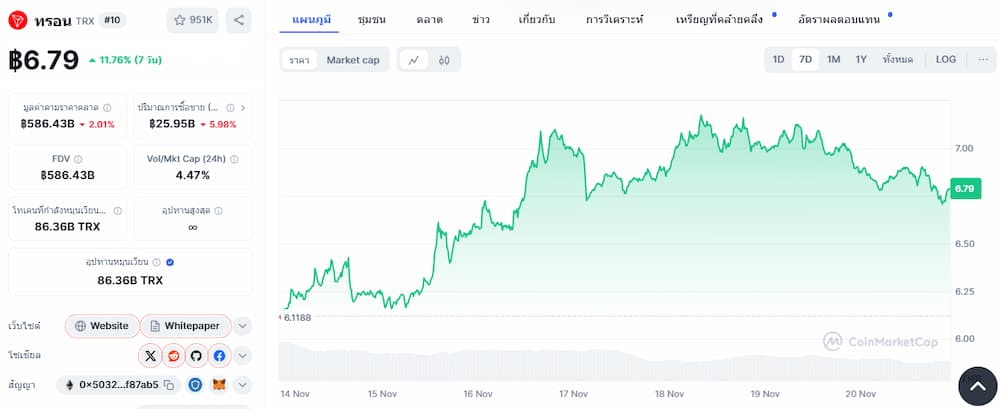
Task: Open the X (Twitter) social link
Action: (x=151, y=355)
